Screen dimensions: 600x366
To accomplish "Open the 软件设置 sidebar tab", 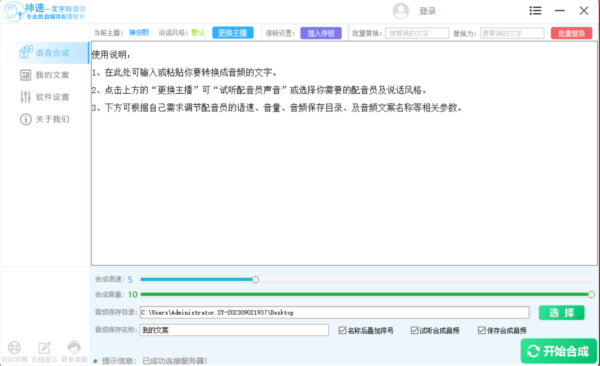I will pyautogui.click(x=45, y=97).
